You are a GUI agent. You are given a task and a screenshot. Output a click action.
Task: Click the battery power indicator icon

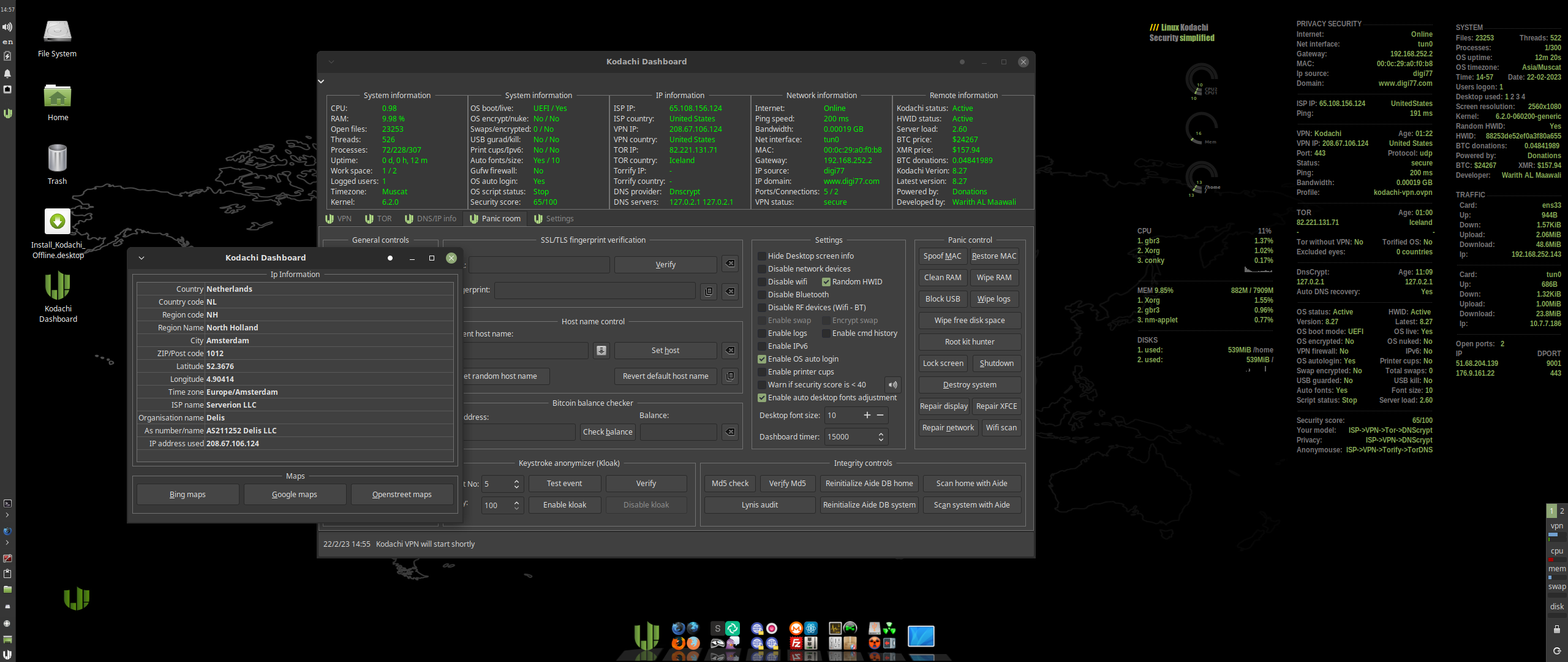click(7, 56)
